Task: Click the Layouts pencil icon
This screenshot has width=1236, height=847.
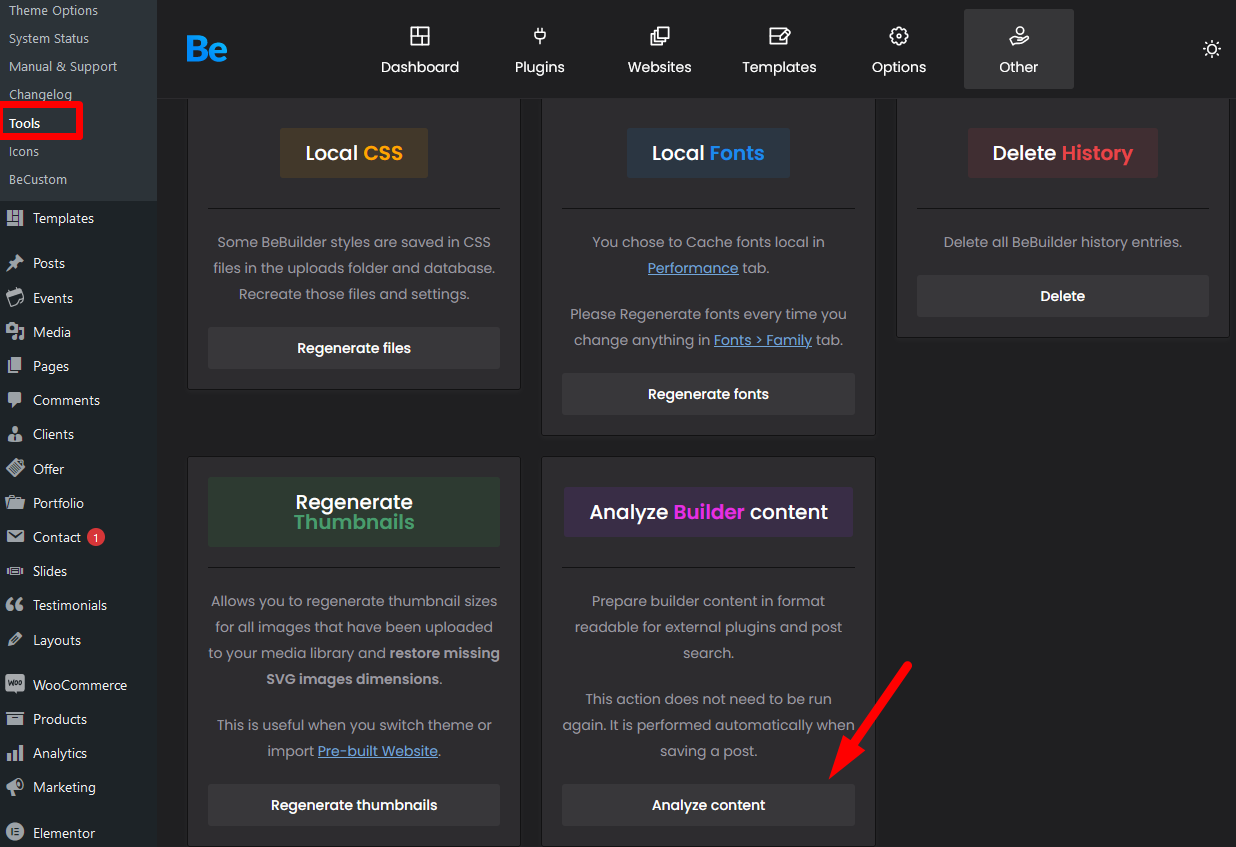Action: click(x=15, y=640)
